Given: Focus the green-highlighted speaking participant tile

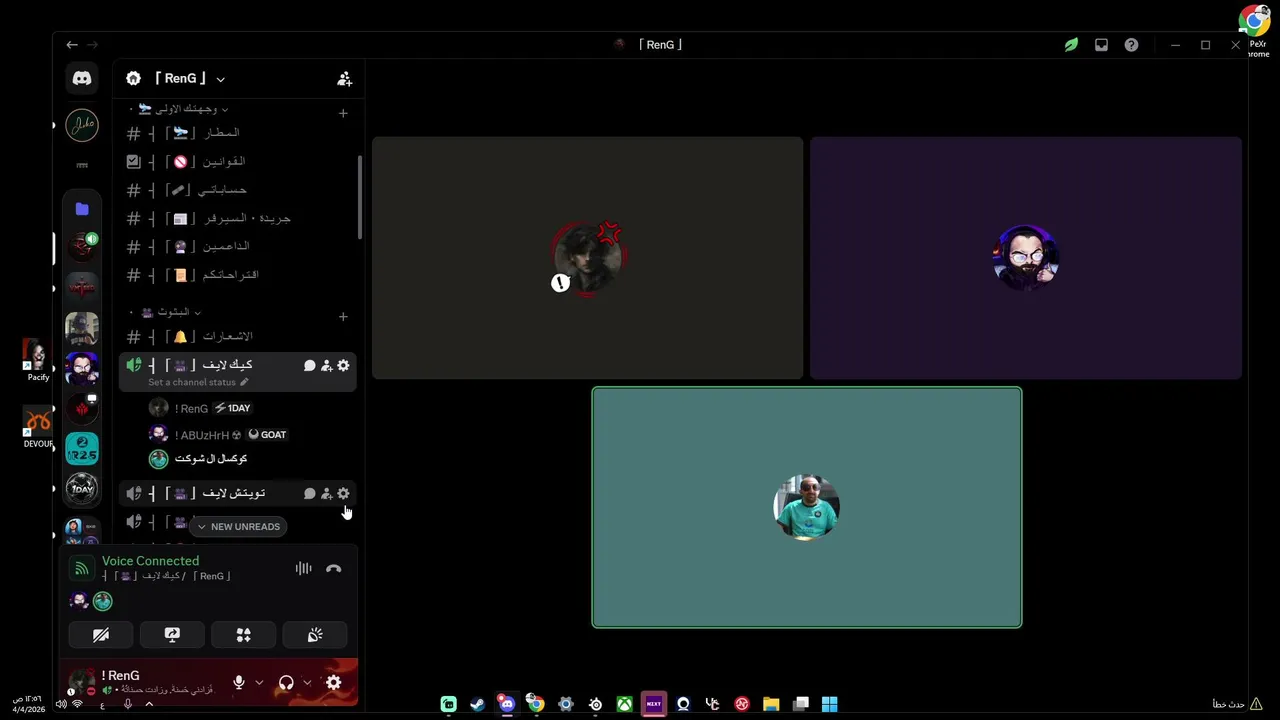Looking at the screenshot, I should [x=807, y=508].
